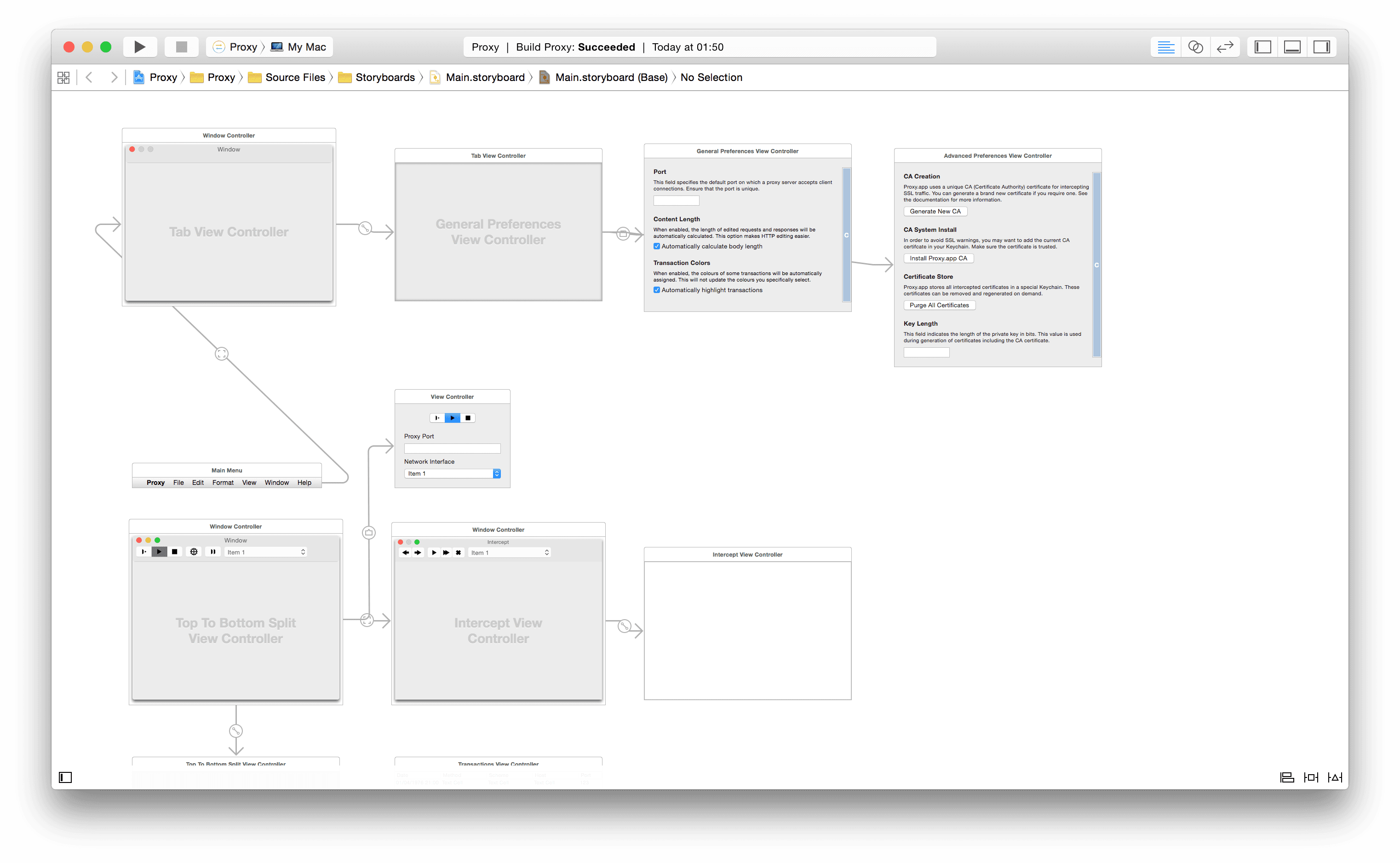Screen dimensions: 1400x863
Task: Show the document outline
Action: pyautogui.click(x=66, y=777)
